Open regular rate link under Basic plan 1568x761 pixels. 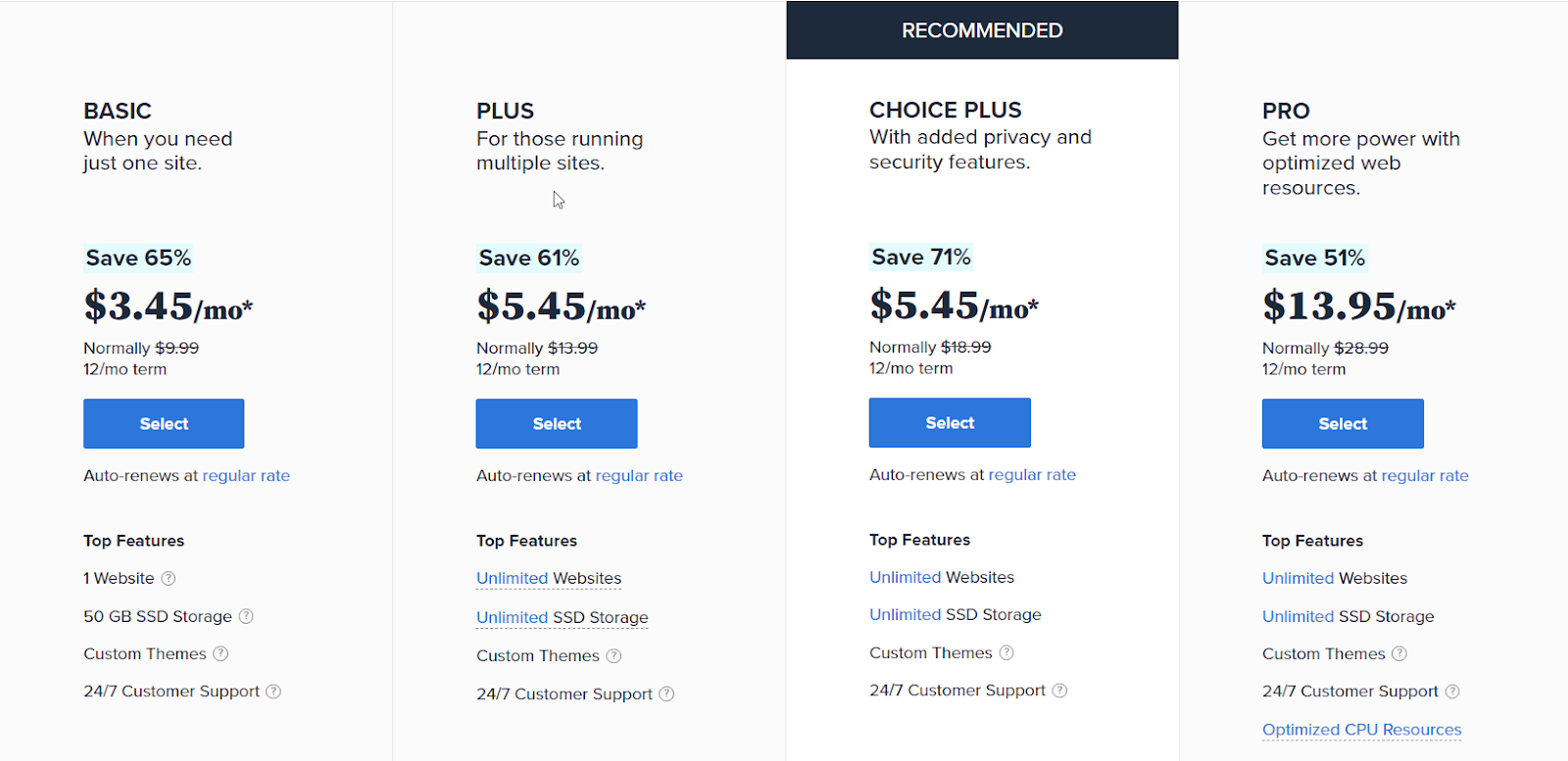click(246, 476)
